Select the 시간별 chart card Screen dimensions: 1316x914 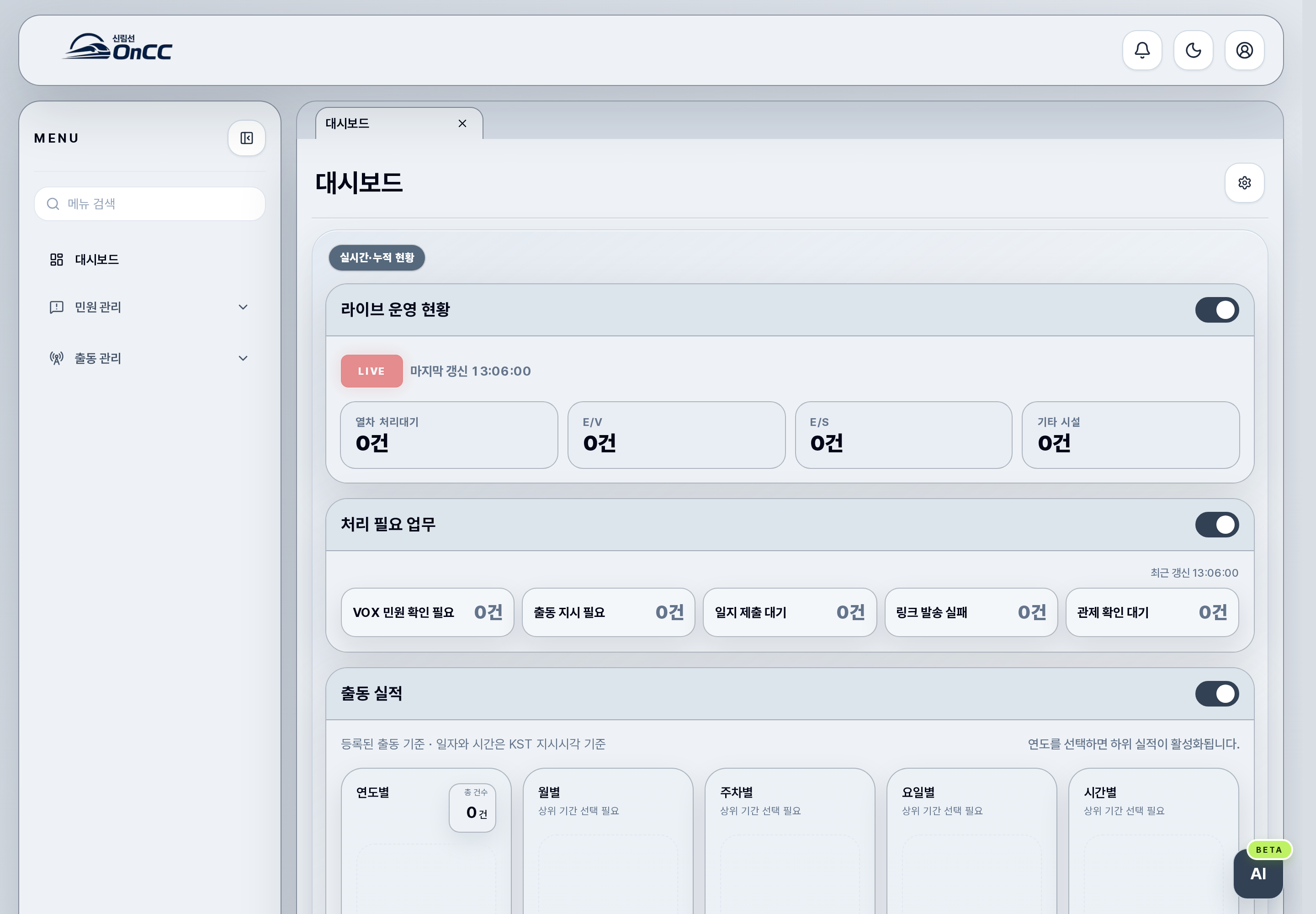click(1153, 841)
